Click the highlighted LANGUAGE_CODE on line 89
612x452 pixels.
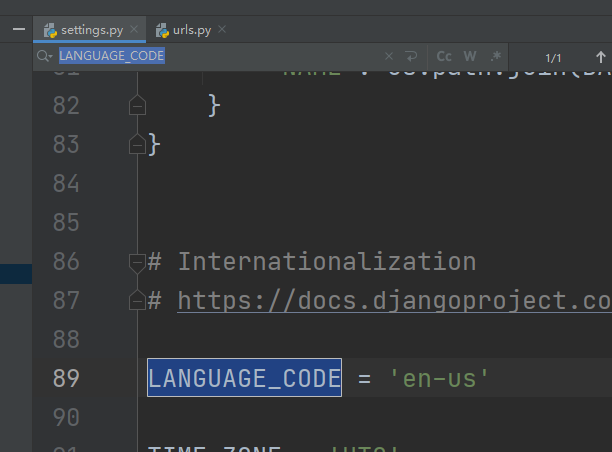pos(244,377)
